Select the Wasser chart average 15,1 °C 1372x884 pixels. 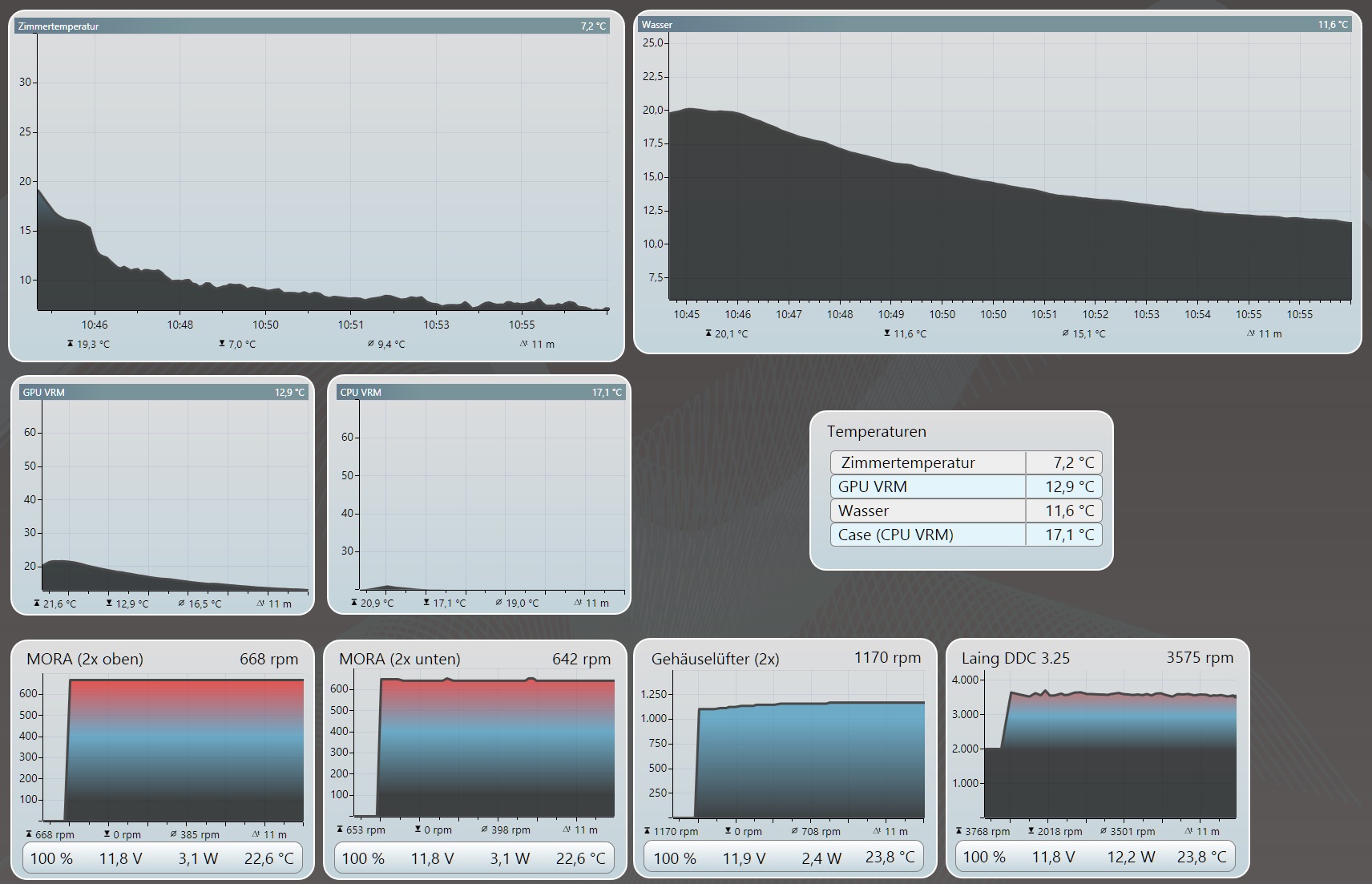(1089, 334)
